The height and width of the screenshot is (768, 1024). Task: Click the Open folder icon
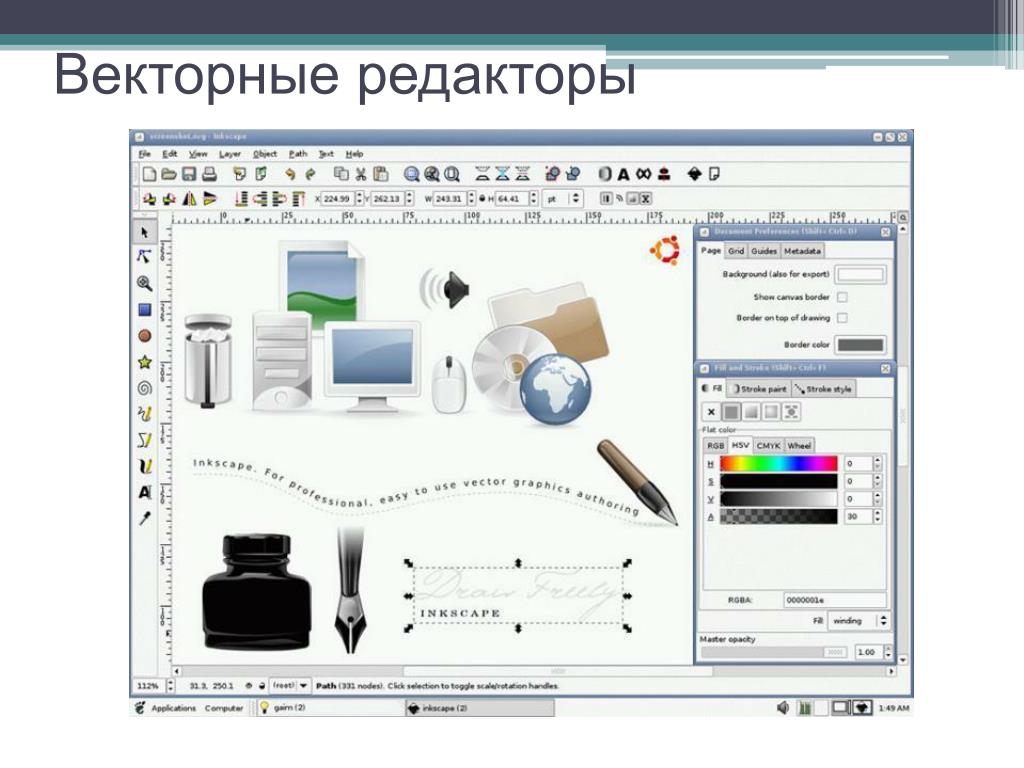[169, 174]
